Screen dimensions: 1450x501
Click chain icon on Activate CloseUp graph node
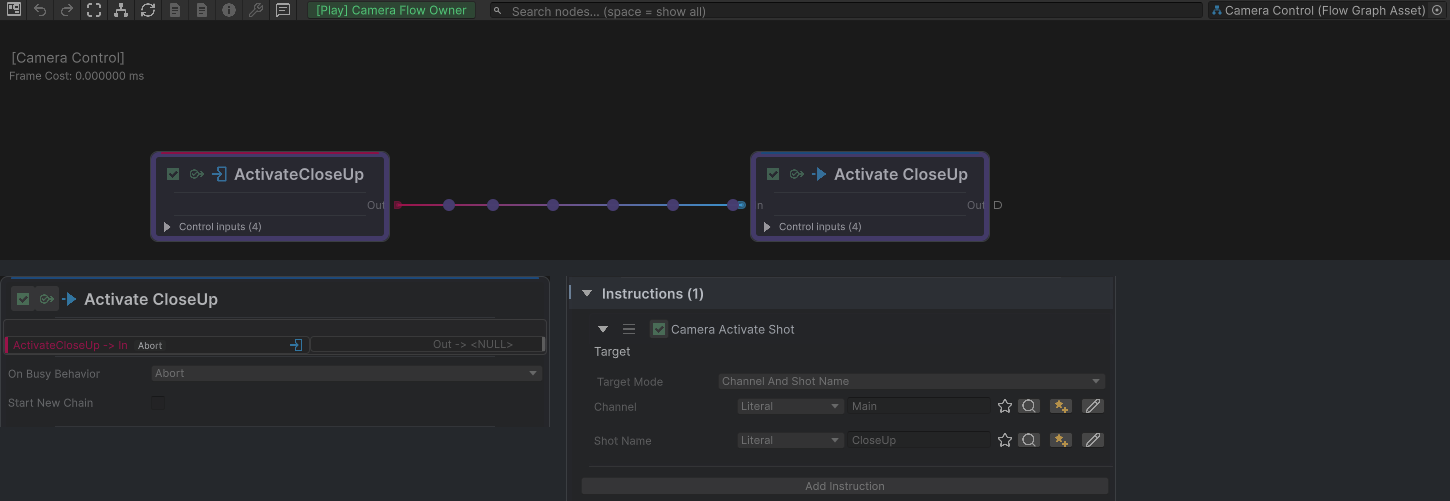click(x=797, y=174)
